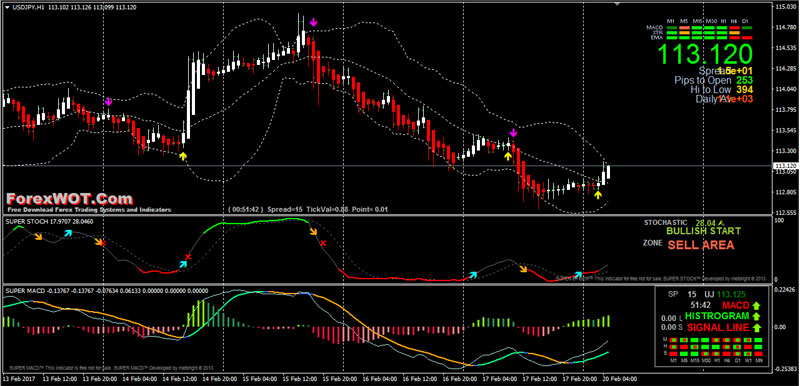800x386 pixels.
Task: Click the red X near 14 Feb 12:00 in Super Stoch
Action: 188,256
